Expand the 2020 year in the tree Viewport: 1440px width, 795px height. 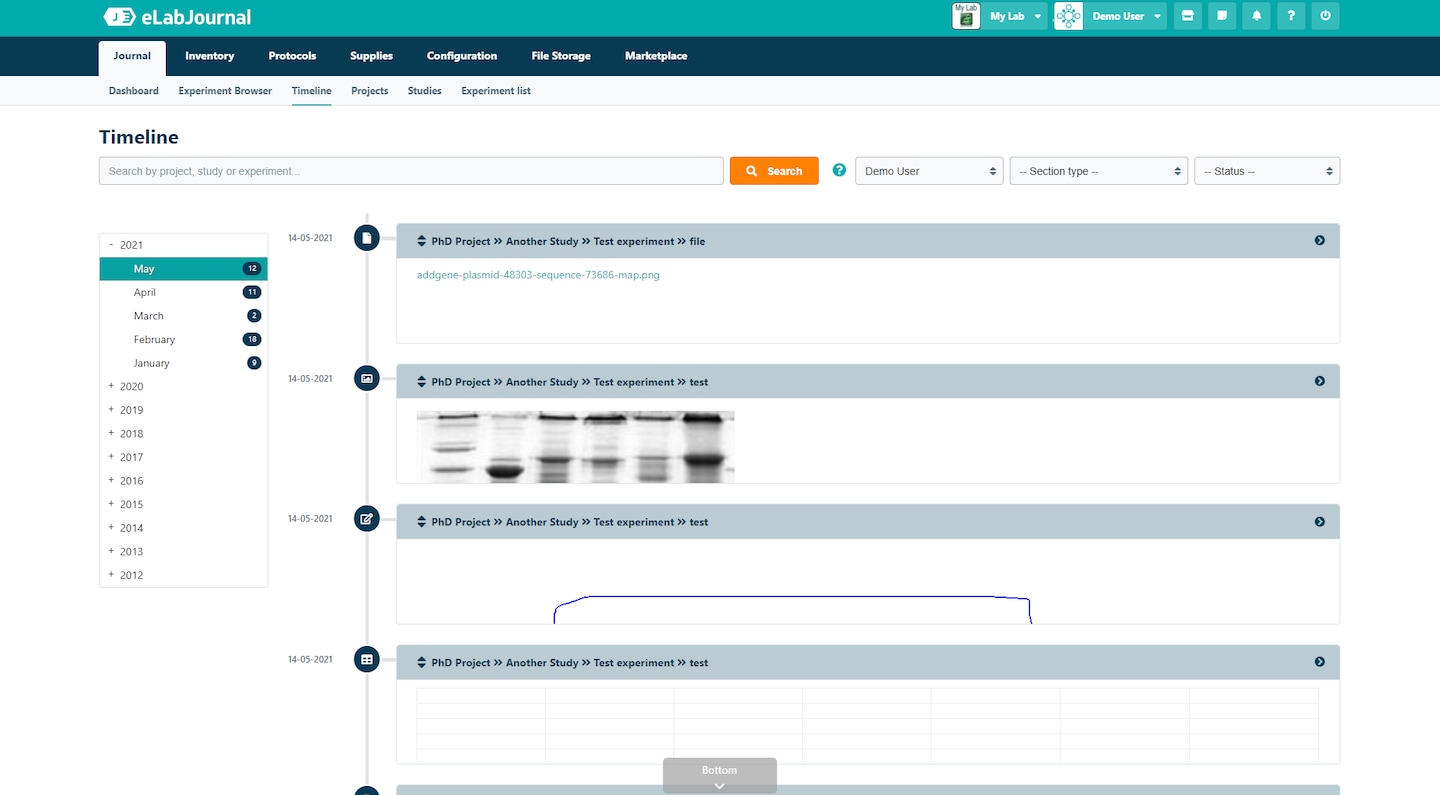click(111, 386)
